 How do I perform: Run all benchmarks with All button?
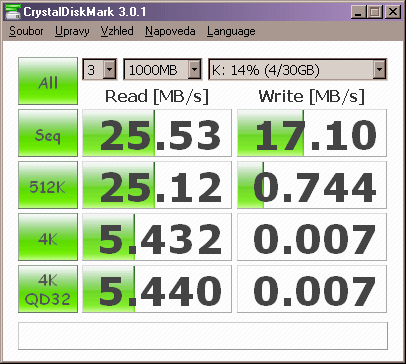[48, 81]
